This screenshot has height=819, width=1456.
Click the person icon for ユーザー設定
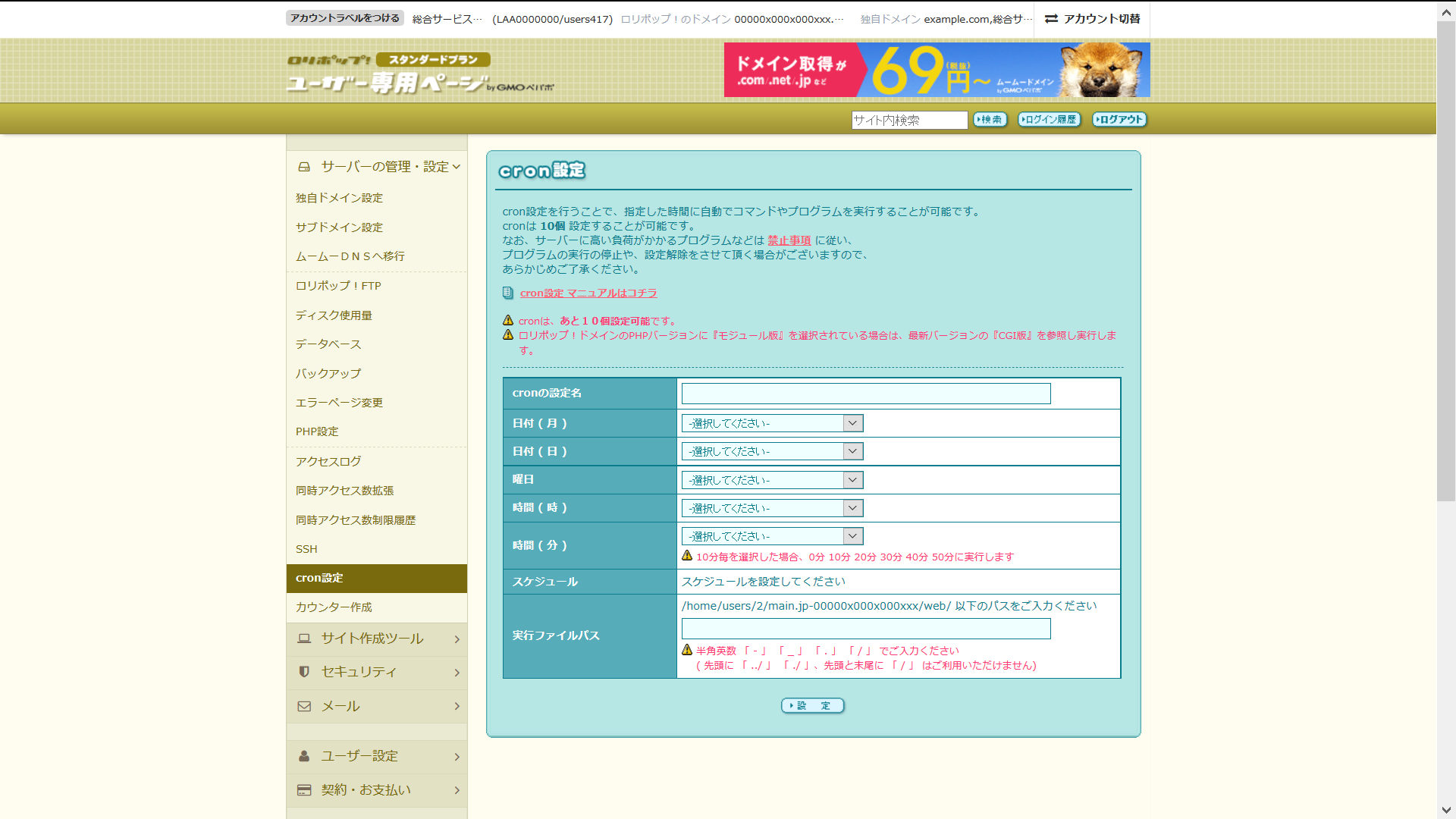(x=304, y=756)
